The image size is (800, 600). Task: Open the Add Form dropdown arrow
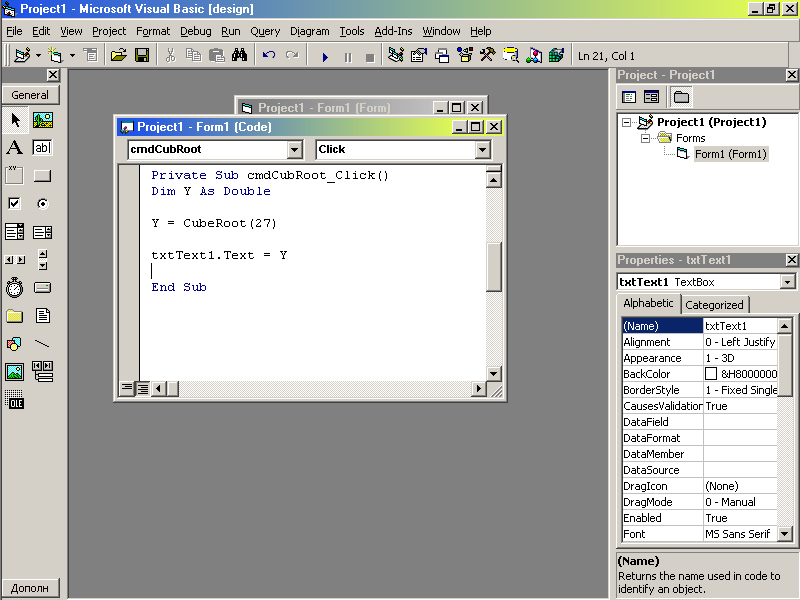click(x=72, y=55)
